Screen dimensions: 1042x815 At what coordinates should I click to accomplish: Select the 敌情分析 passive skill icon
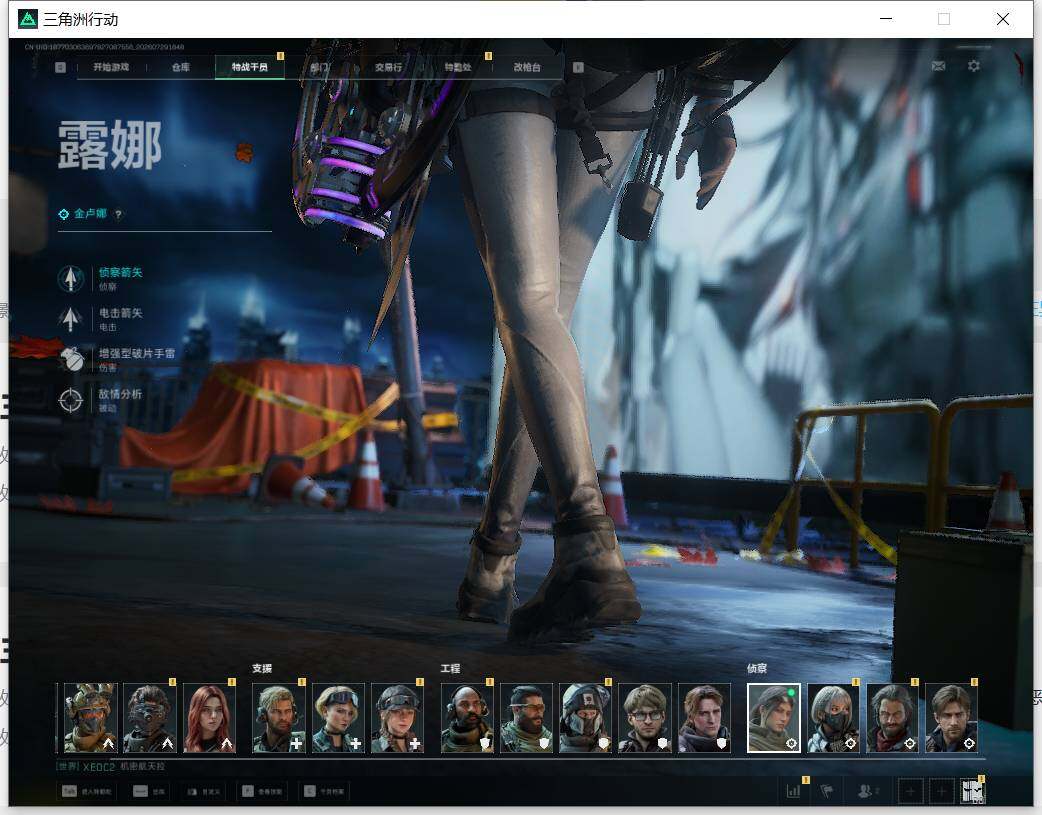coord(70,400)
